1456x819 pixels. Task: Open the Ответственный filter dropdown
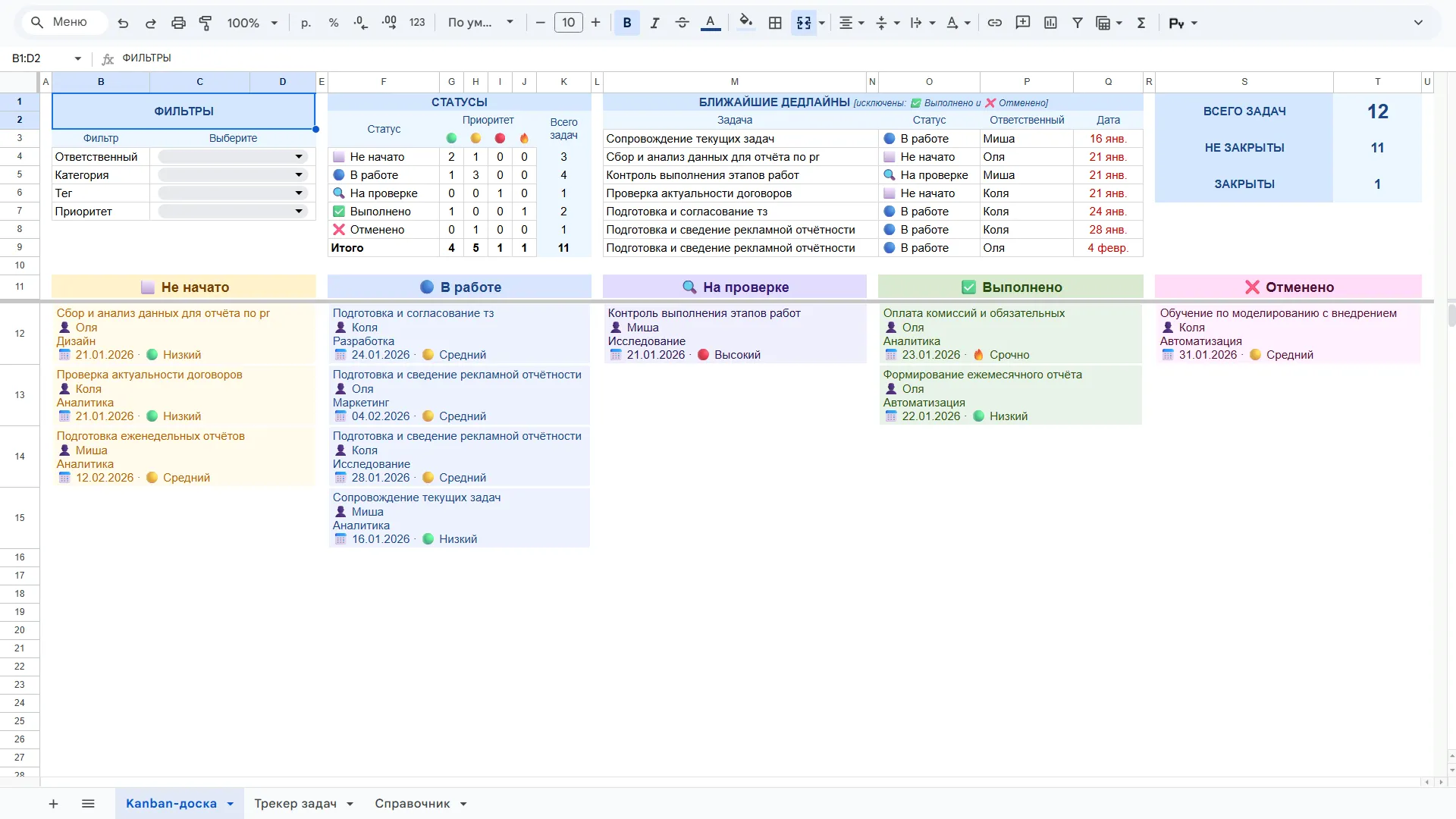pyautogui.click(x=232, y=157)
